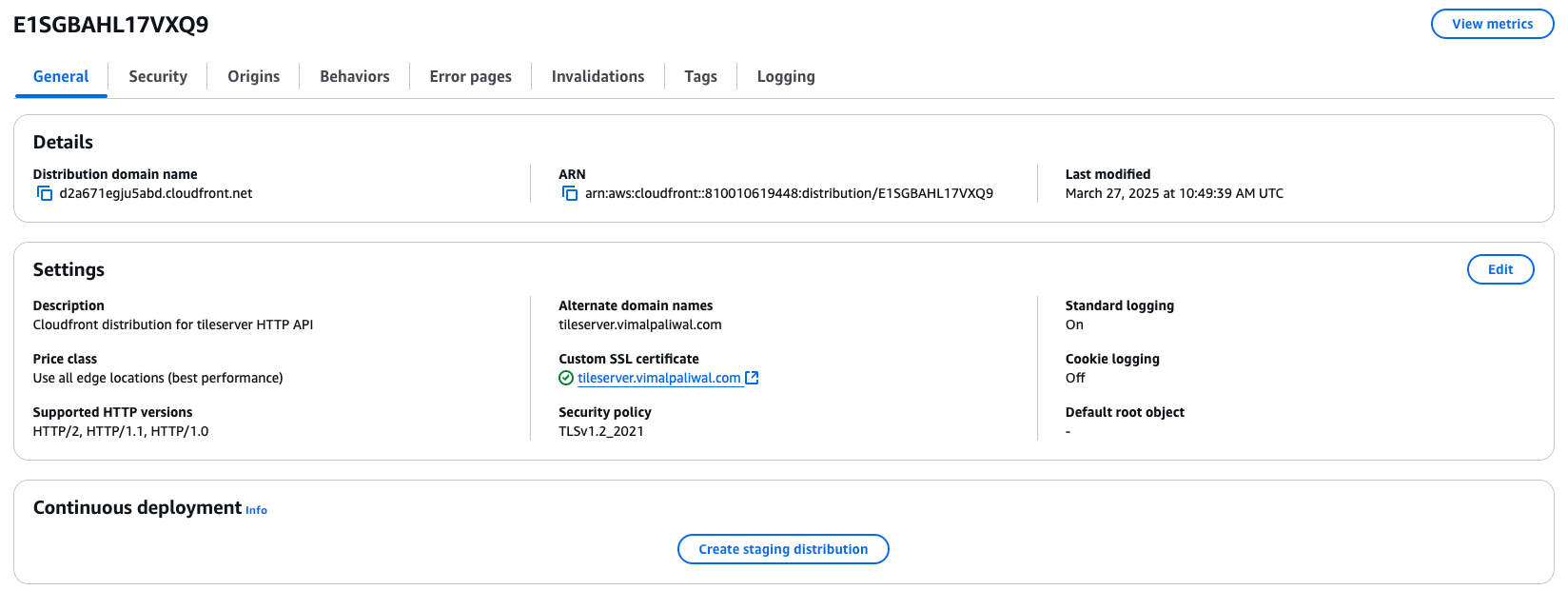Image resolution: width=1568 pixels, height=590 pixels.
Task: Click the TLSv1.2_2021 security policy value
Action: point(601,431)
